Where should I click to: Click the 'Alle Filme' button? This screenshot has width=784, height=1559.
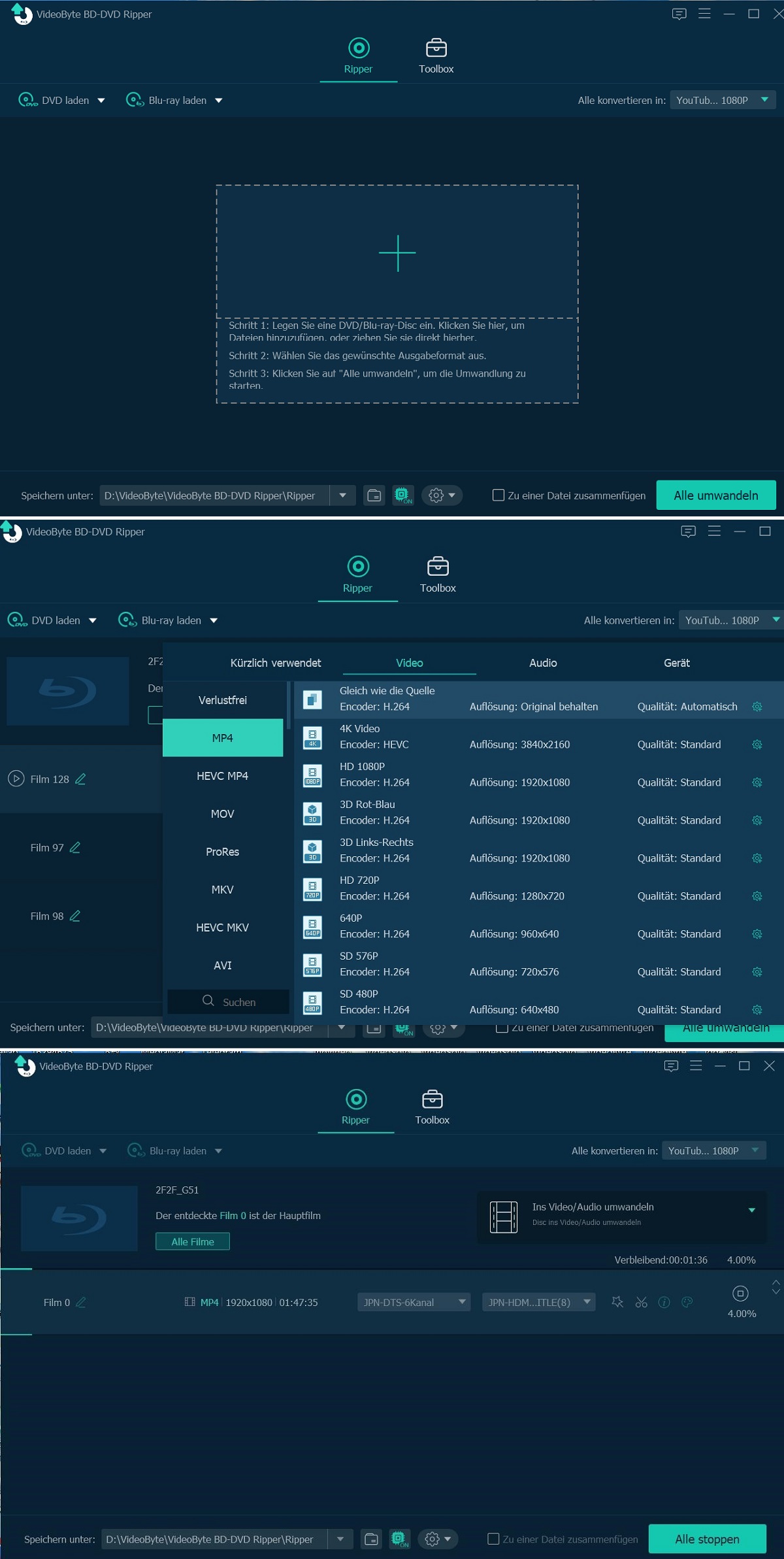click(x=193, y=1241)
